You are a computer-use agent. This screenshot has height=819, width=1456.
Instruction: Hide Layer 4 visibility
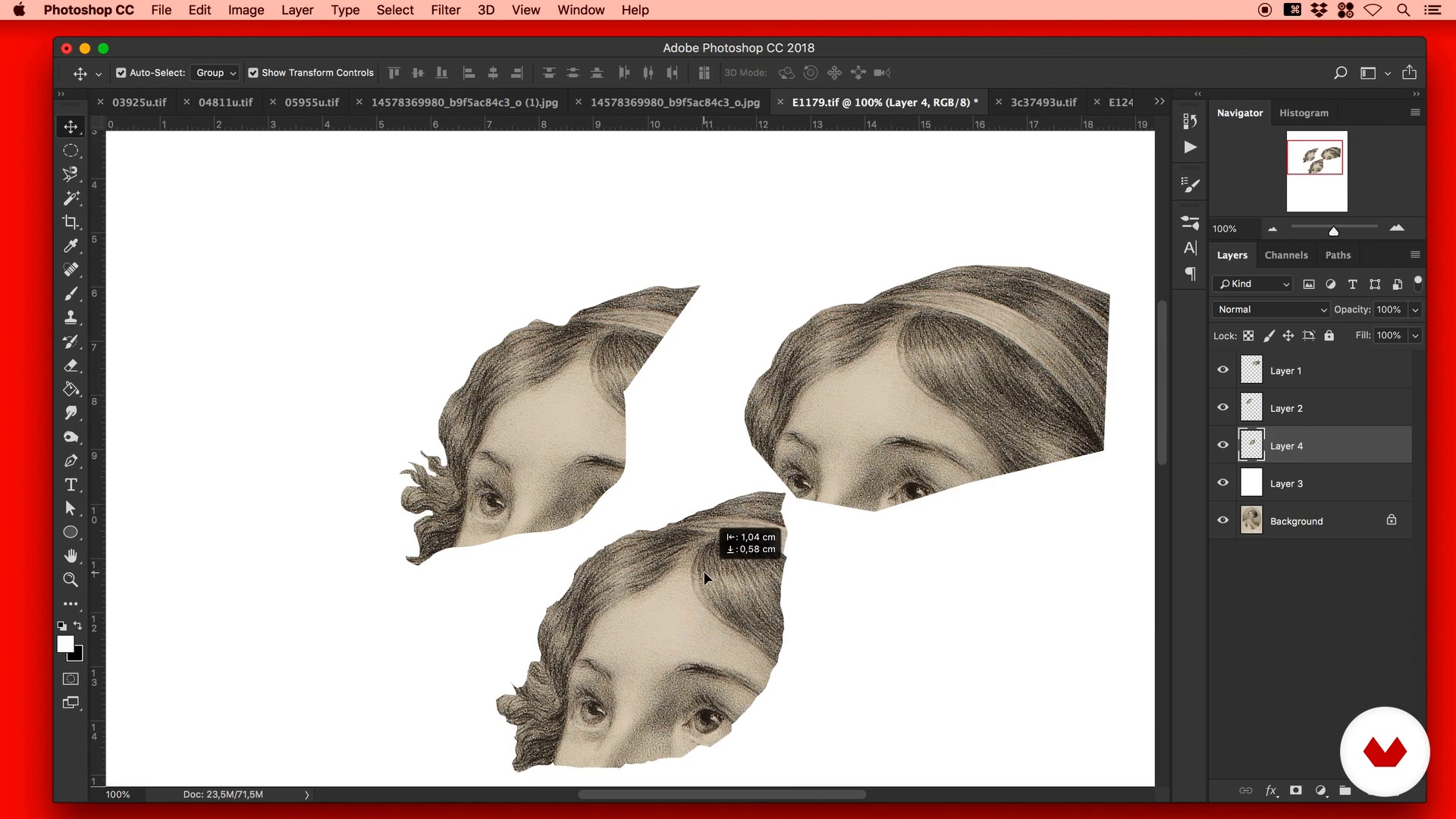1222,445
